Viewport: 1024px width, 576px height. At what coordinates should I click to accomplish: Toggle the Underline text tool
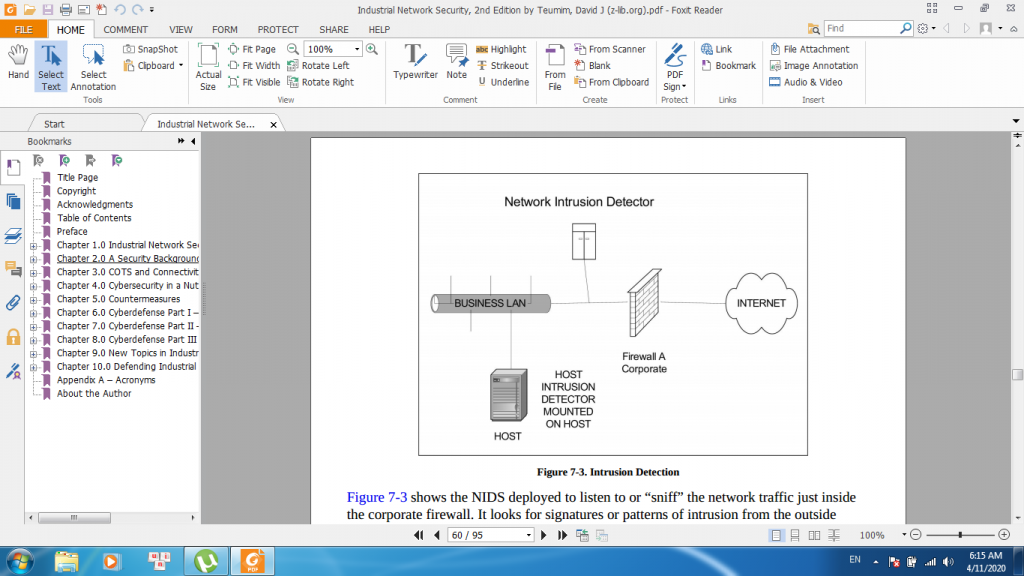click(503, 82)
